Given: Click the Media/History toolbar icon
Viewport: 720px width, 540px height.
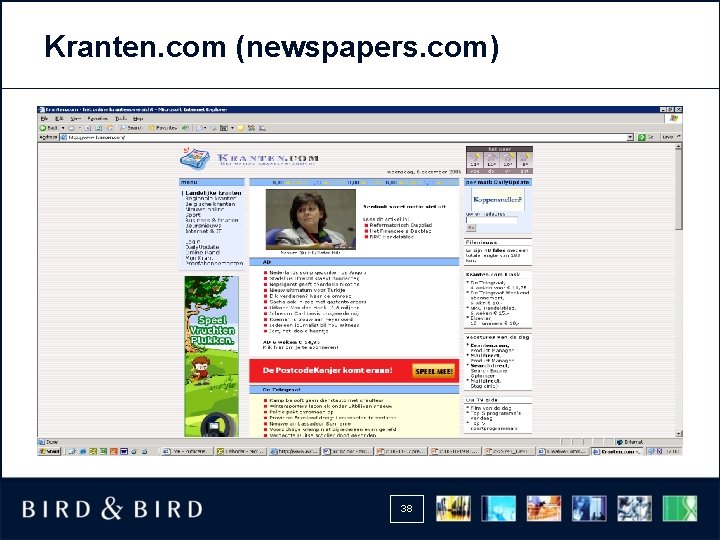Looking at the screenshot, I should (x=186, y=128).
